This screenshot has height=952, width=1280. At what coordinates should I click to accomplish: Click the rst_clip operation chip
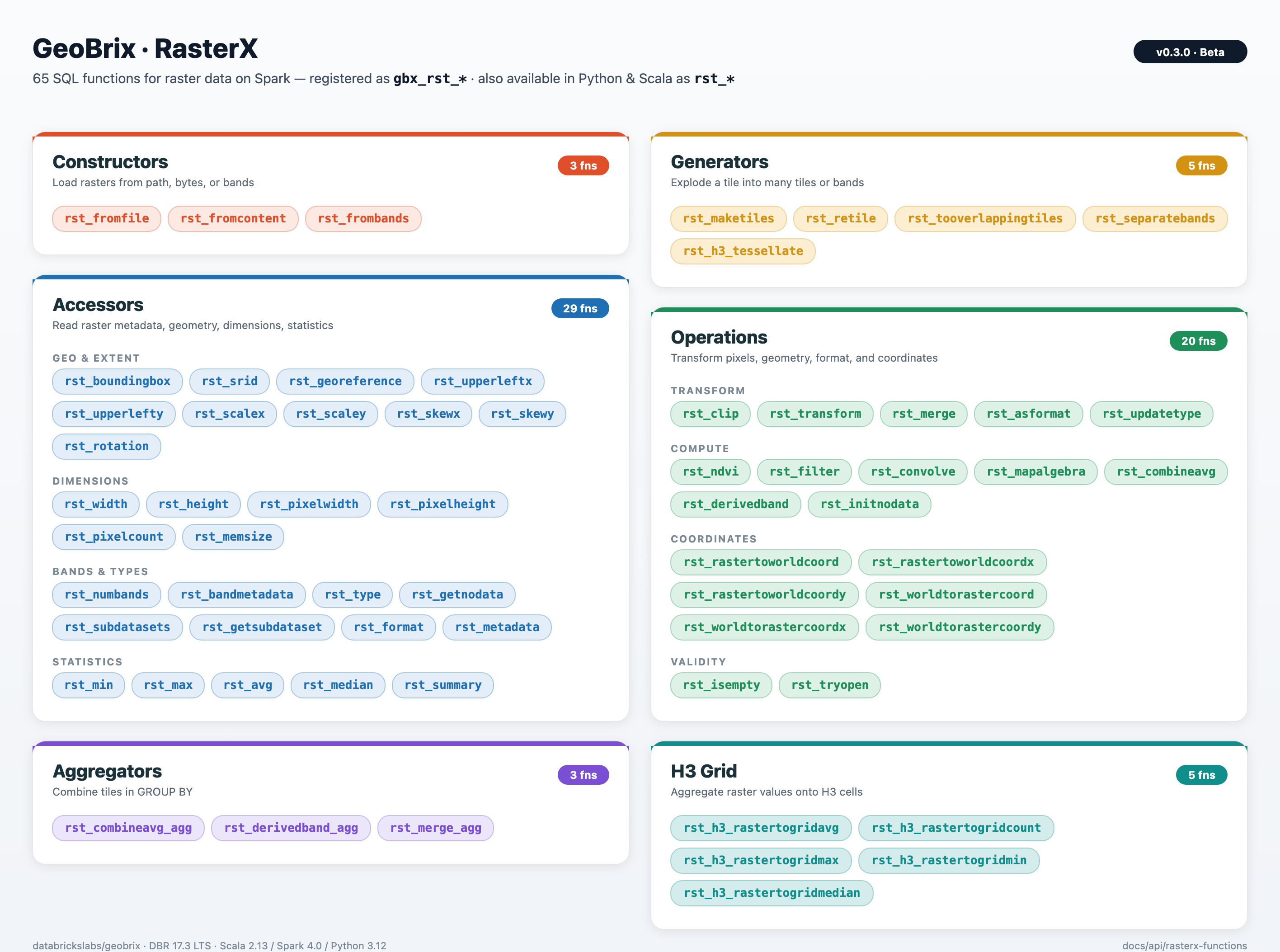710,414
